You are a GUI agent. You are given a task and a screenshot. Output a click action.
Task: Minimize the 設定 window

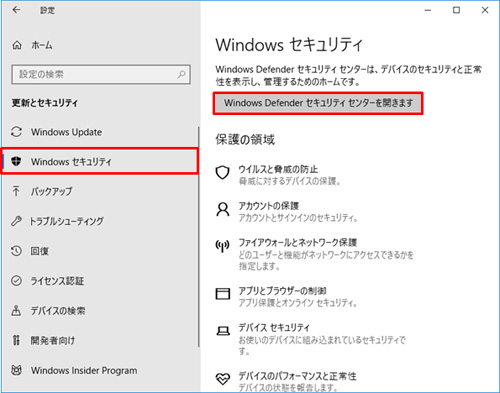(x=428, y=10)
